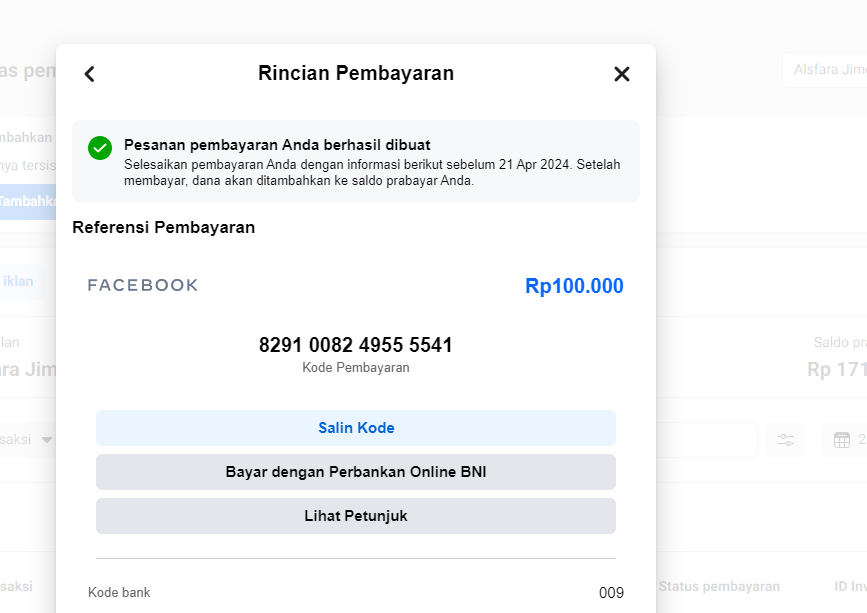Expand the transaksi dropdown arrow at left
The height and width of the screenshot is (613, 867).
[47, 440]
